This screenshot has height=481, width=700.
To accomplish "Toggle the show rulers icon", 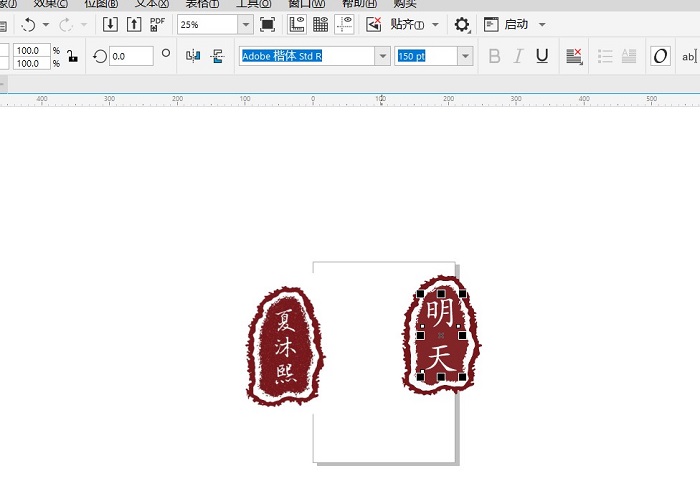I will pos(296,24).
